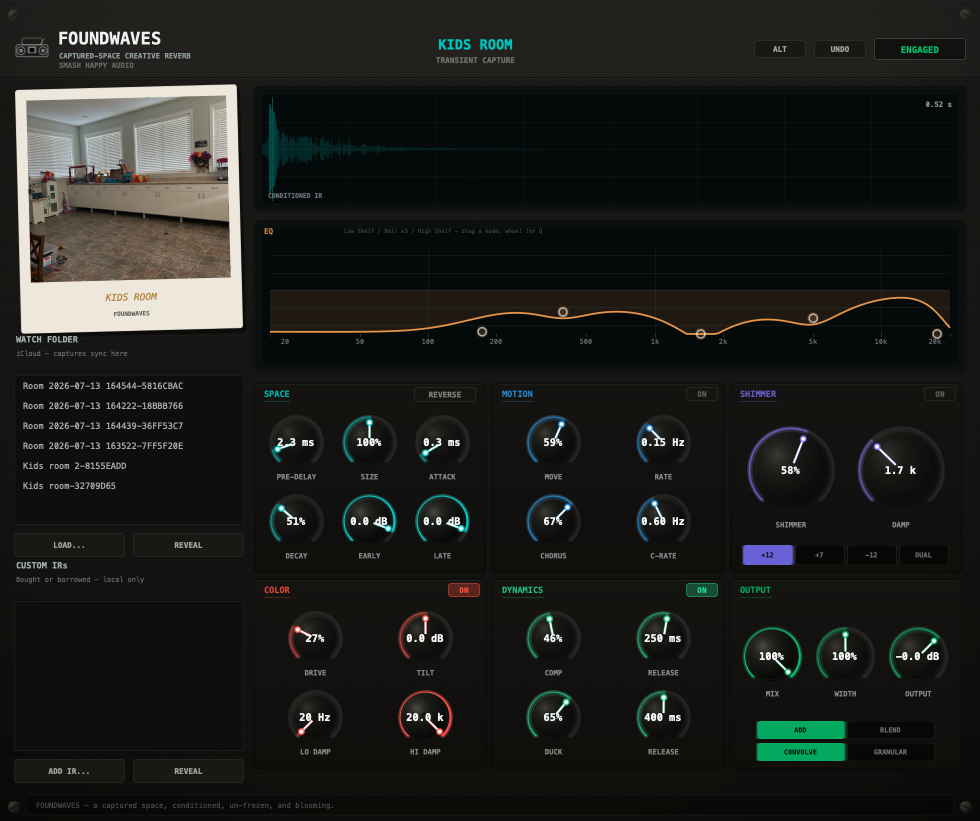Viewport: 980px width, 821px height.
Task: Select capture Room 2026-07-13 164544-5816CBAC
Action: tap(129, 386)
